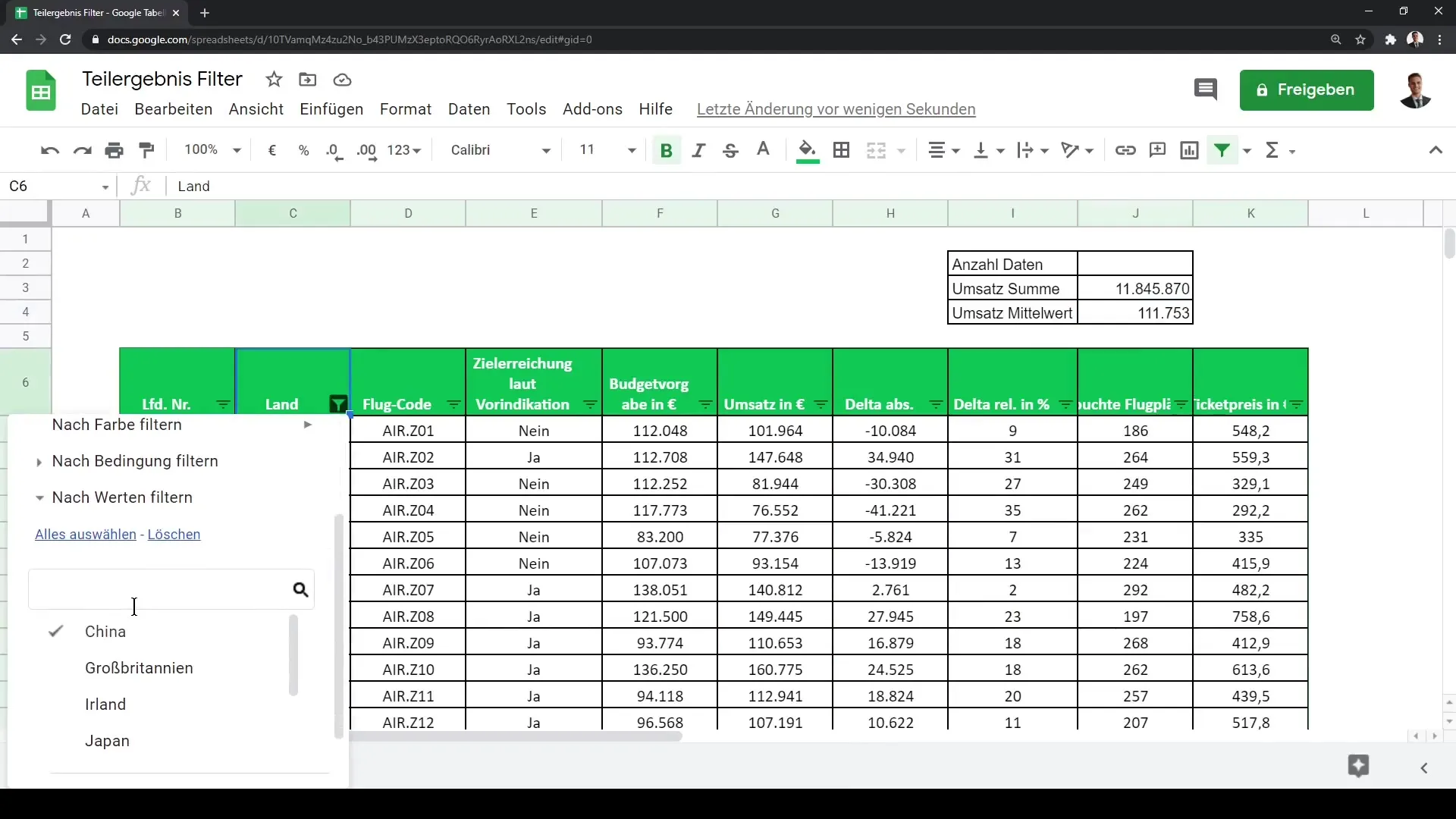
Task: Click Alles auswählen link
Action: tap(86, 535)
